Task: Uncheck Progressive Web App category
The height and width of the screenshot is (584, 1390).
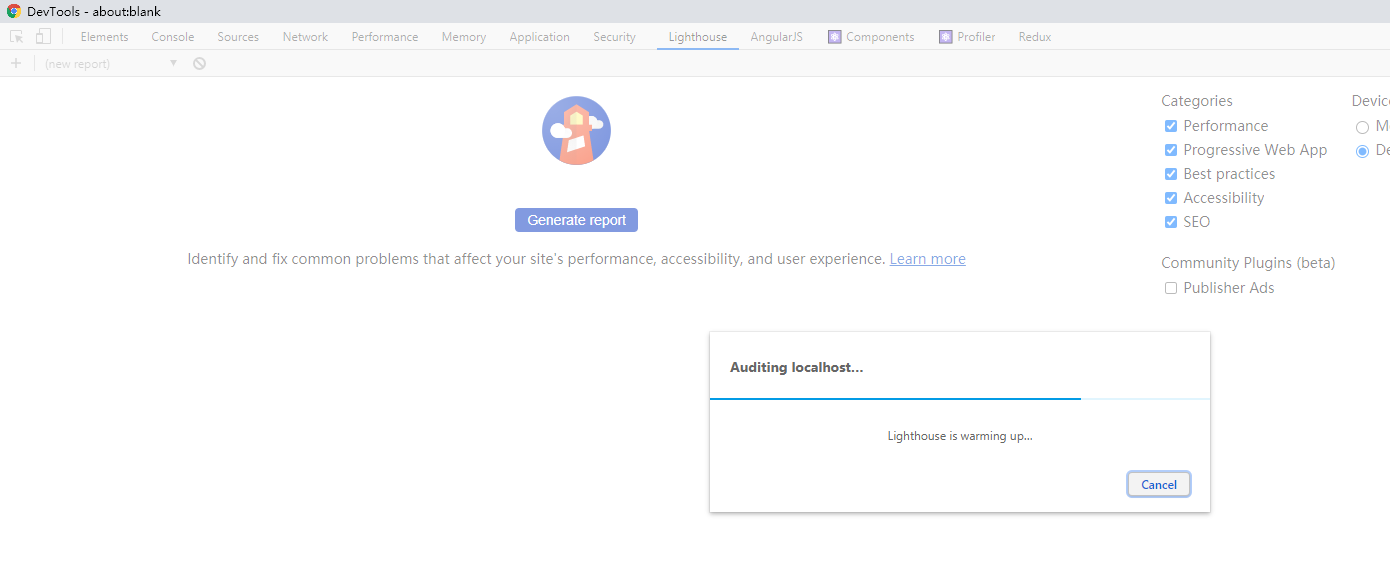Action: 1171,150
